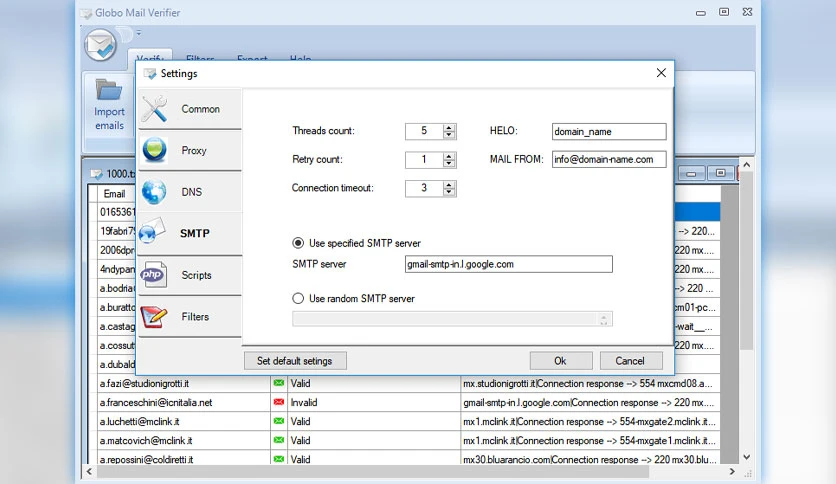Open the Proxy settings section
This screenshot has width=836, height=484.
point(190,150)
